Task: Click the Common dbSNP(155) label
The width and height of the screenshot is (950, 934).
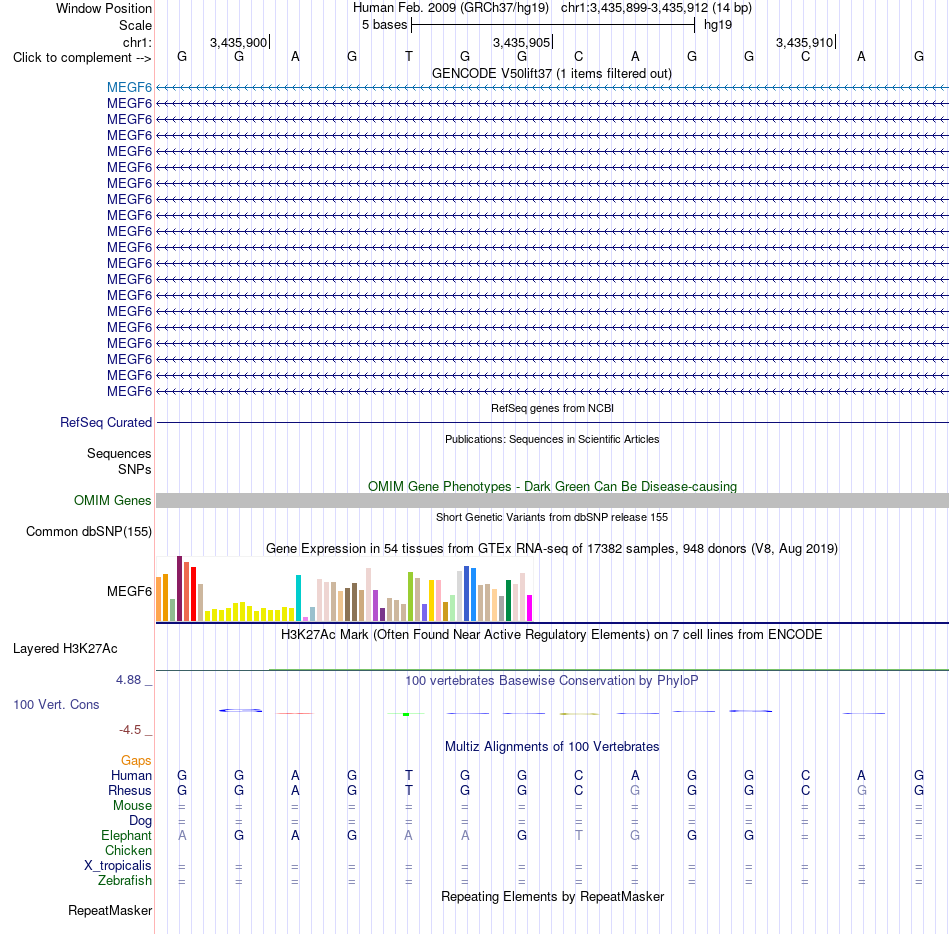Action: pyautogui.click(x=89, y=531)
